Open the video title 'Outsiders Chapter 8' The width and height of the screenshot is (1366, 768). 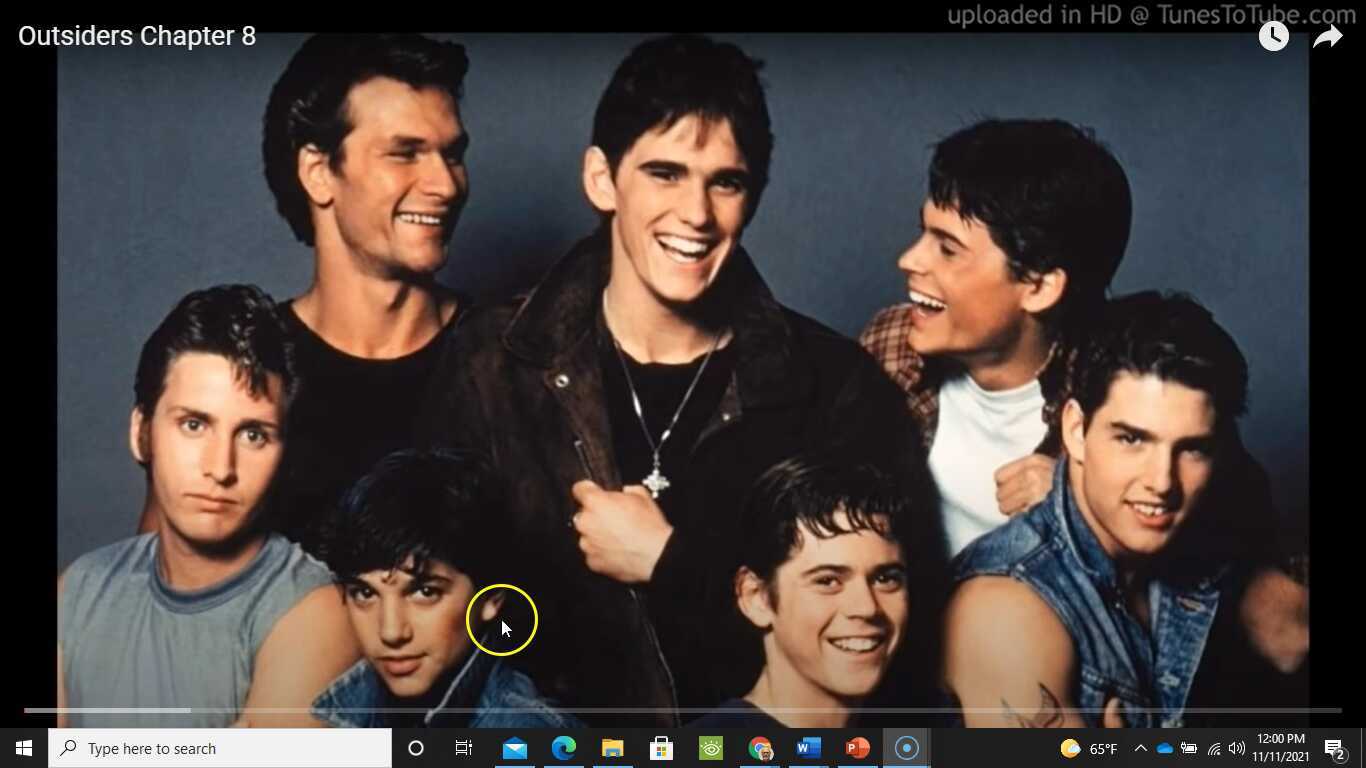coord(137,36)
